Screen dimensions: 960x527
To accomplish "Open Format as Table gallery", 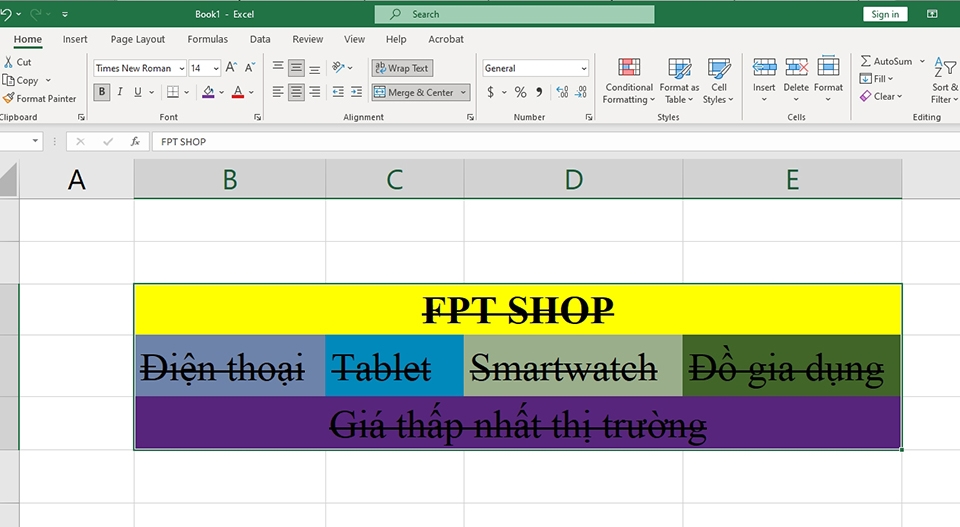I will 679,81.
